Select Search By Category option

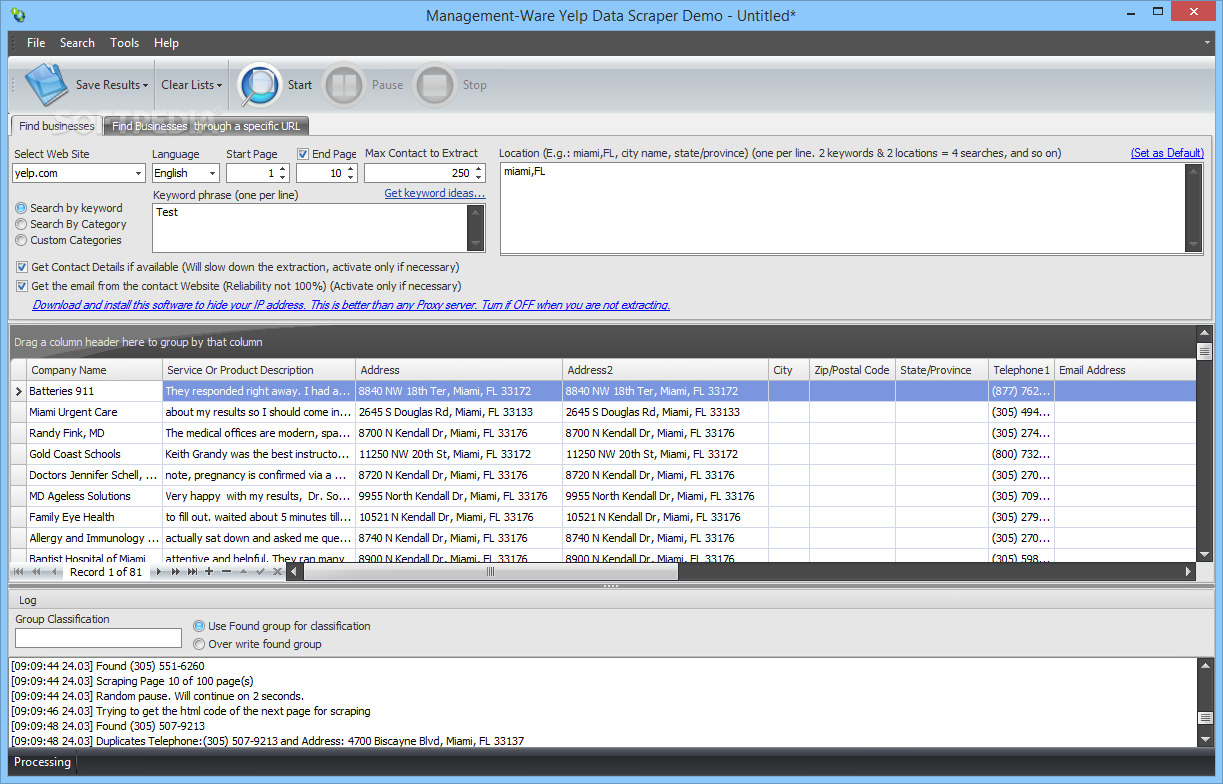[x=21, y=224]
